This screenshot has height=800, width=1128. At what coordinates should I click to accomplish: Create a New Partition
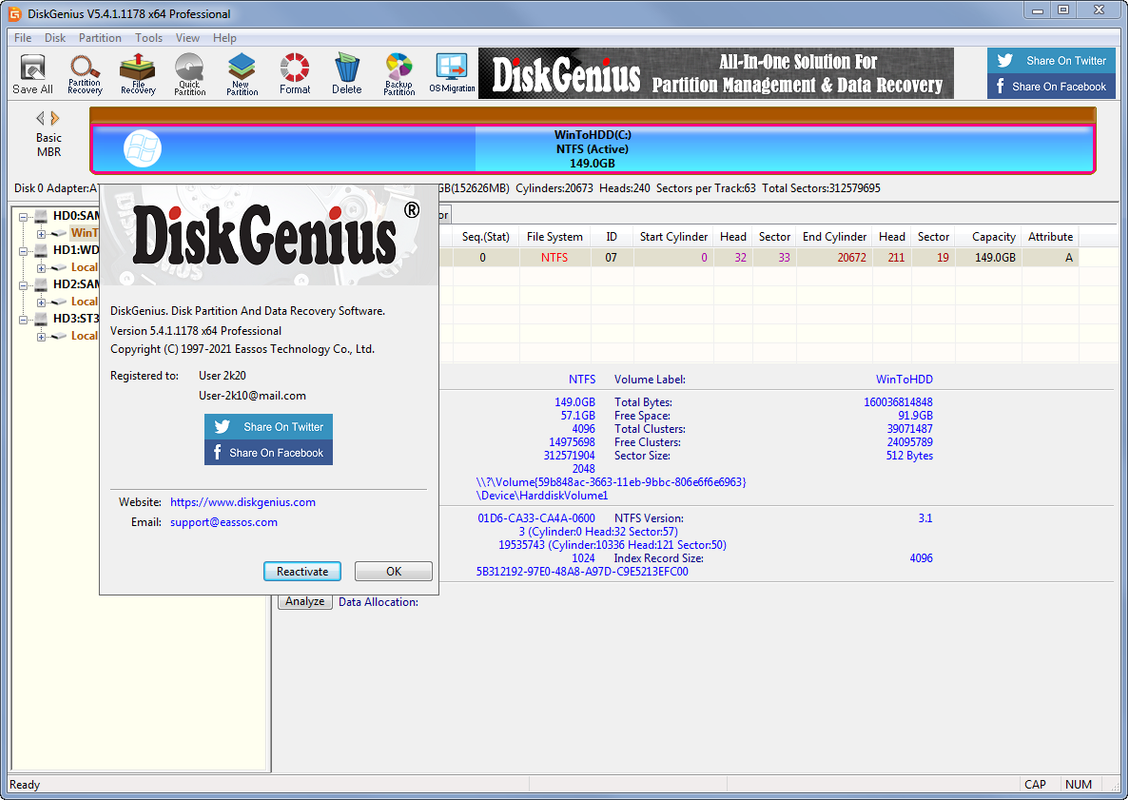click(242, 74)
